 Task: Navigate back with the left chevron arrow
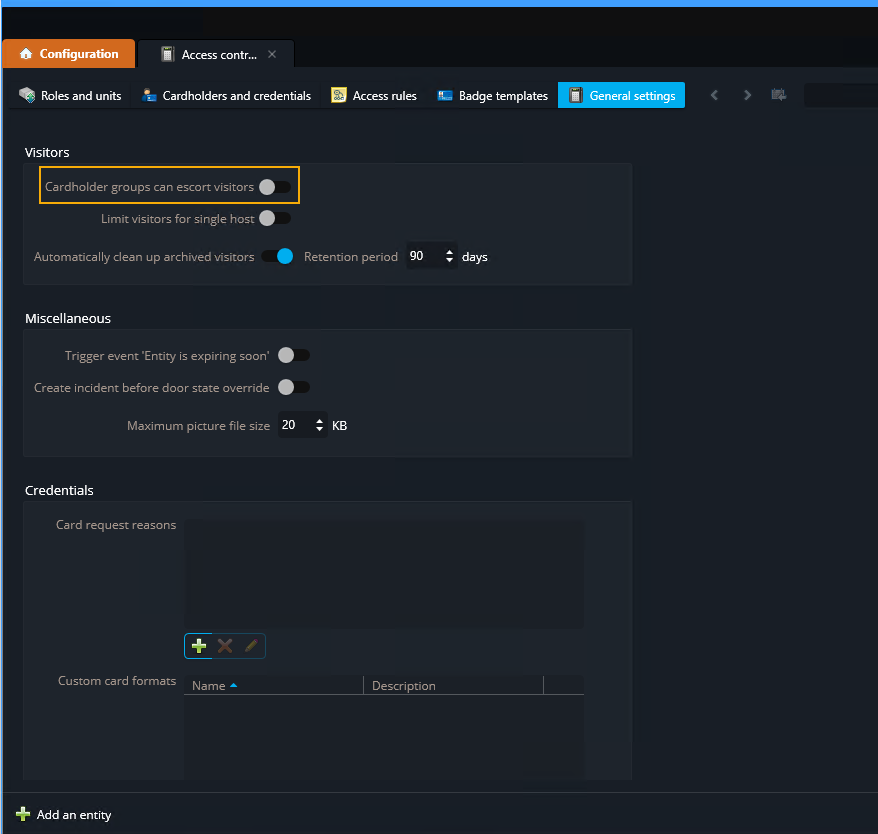714,94
